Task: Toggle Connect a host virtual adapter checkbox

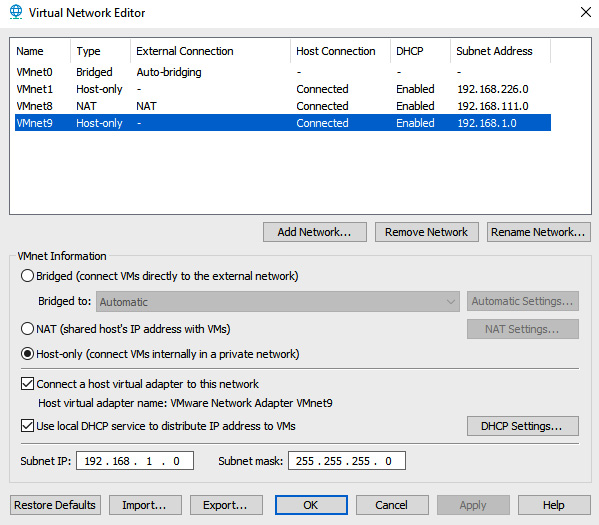Action: [x=28, y=384]
